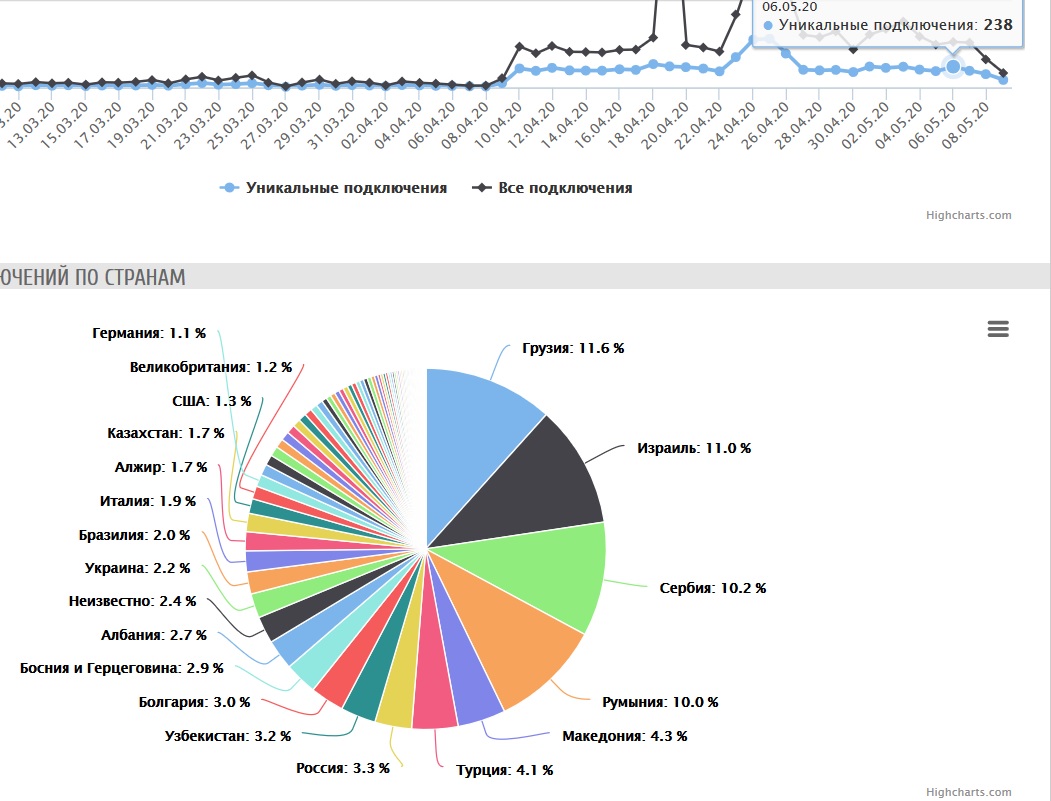Open the pie chart hamburger context menu

click(998, 329)
